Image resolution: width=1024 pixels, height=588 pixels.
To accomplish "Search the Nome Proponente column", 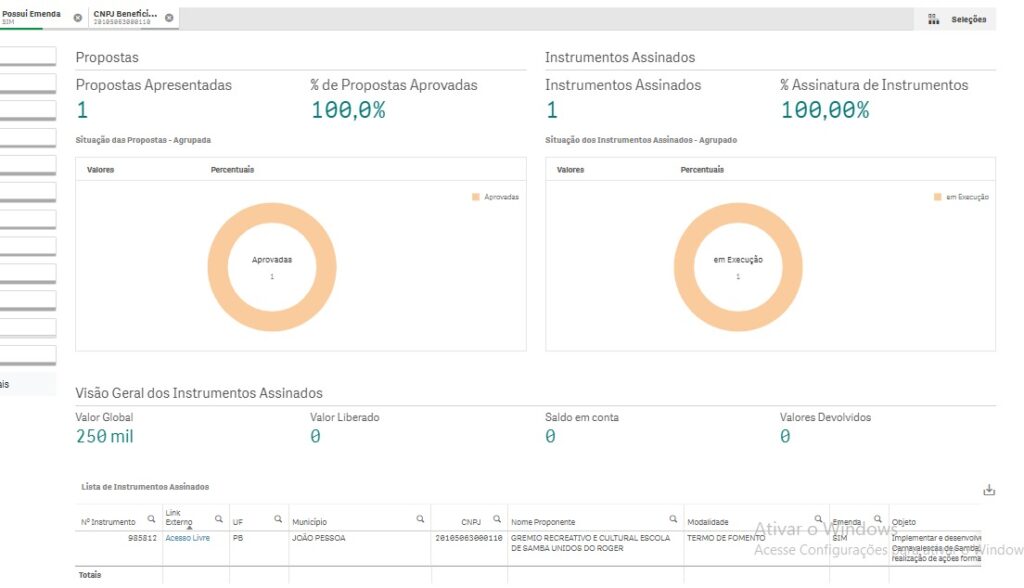I will click(x=674, y=519).
